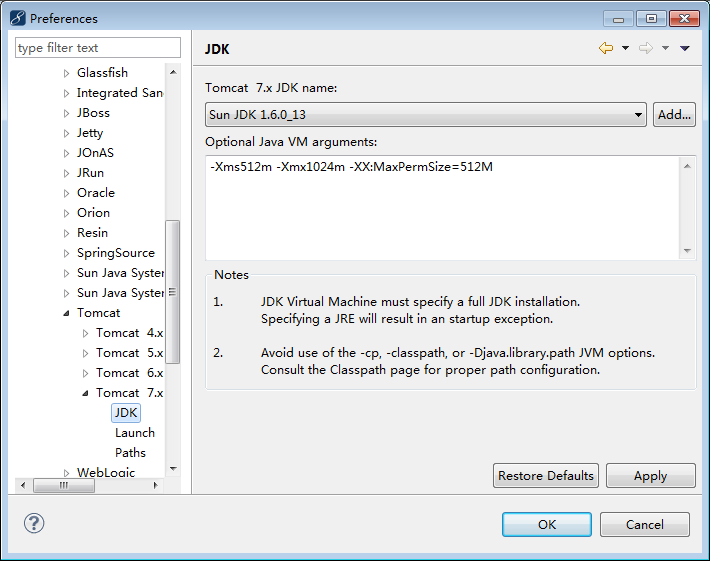710x561 pixels.
Task: Click the help question mark icon
Action: (34, 523)
